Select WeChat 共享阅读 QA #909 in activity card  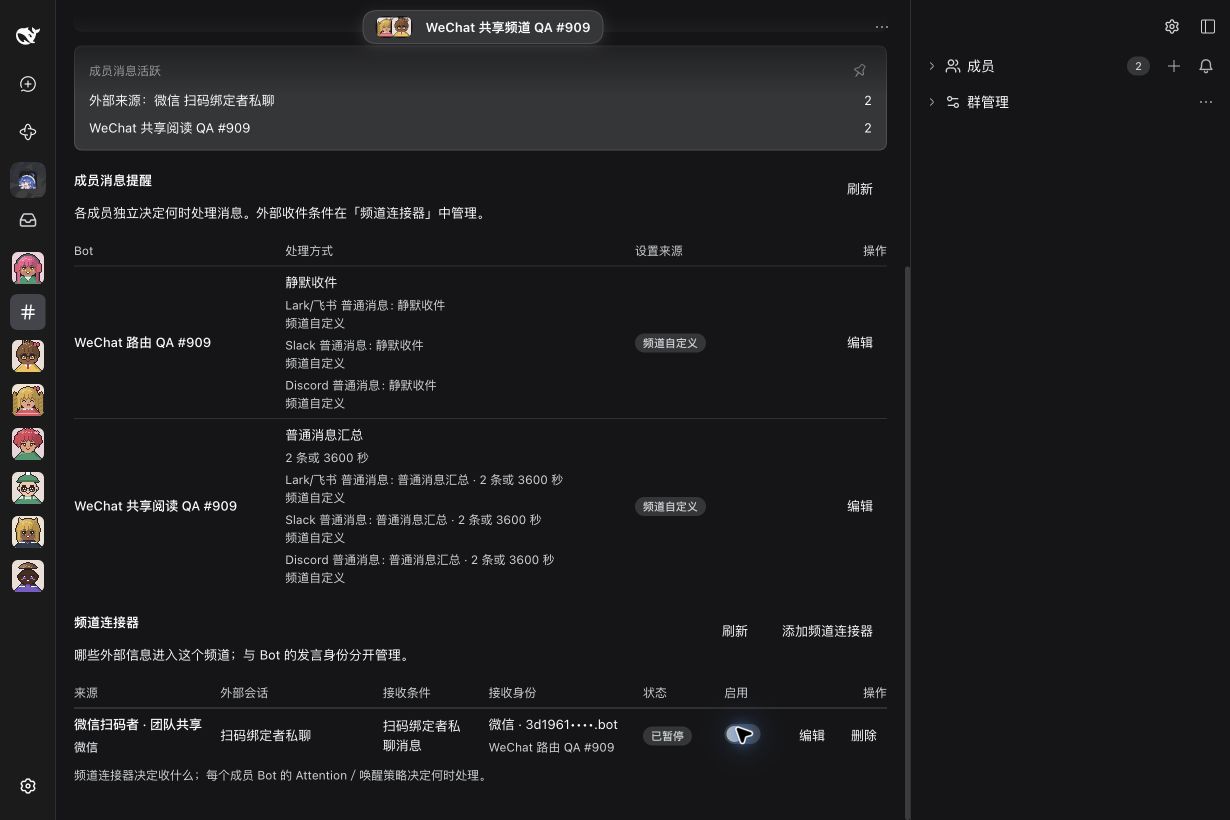(x=480, y=128)
